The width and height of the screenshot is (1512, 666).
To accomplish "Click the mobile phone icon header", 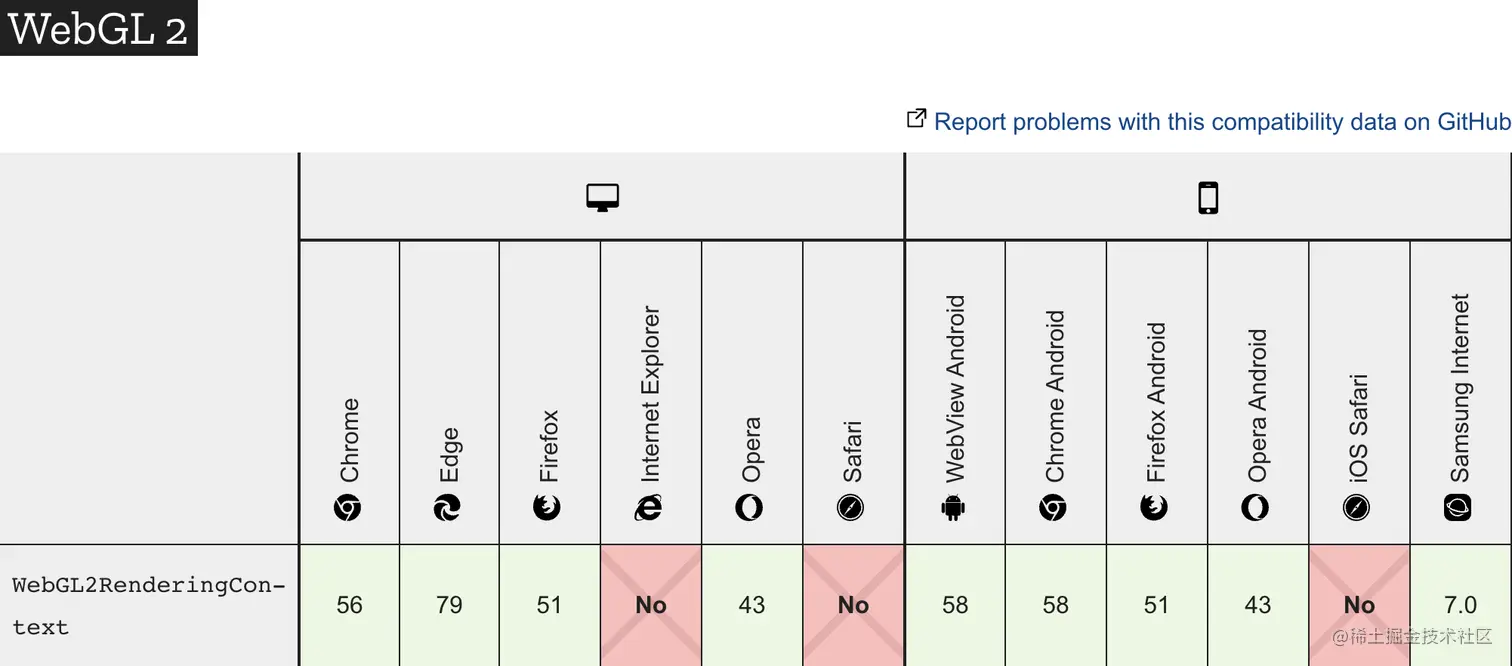I will [x=1207, y=198].
